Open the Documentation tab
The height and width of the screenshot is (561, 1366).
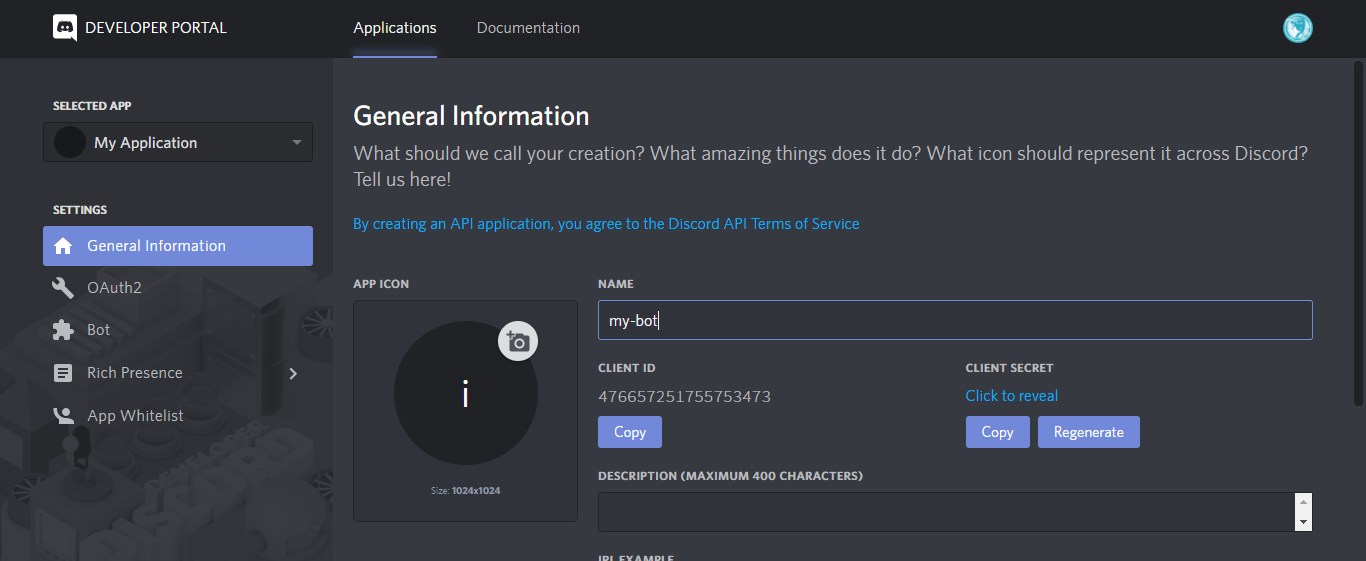coord(528,28)
